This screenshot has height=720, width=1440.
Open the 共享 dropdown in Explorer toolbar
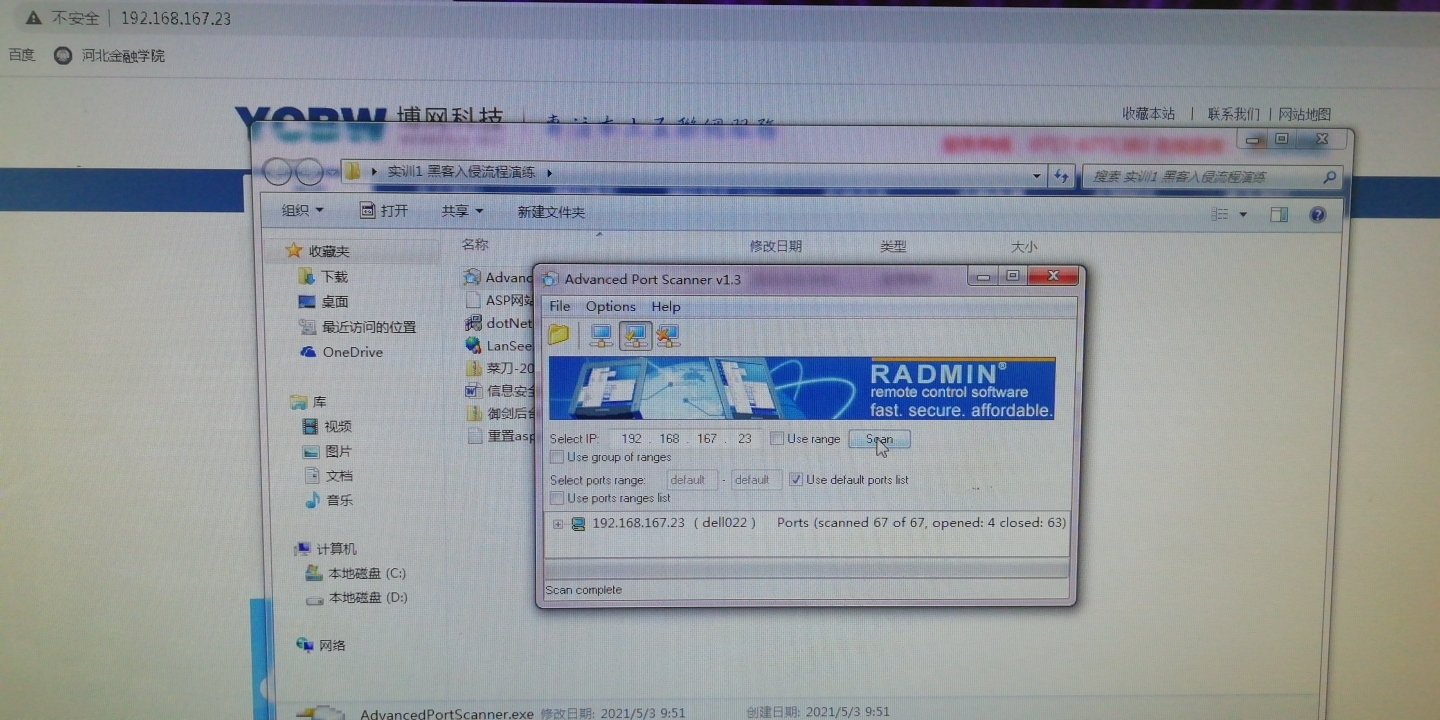(x=462, y=211)
